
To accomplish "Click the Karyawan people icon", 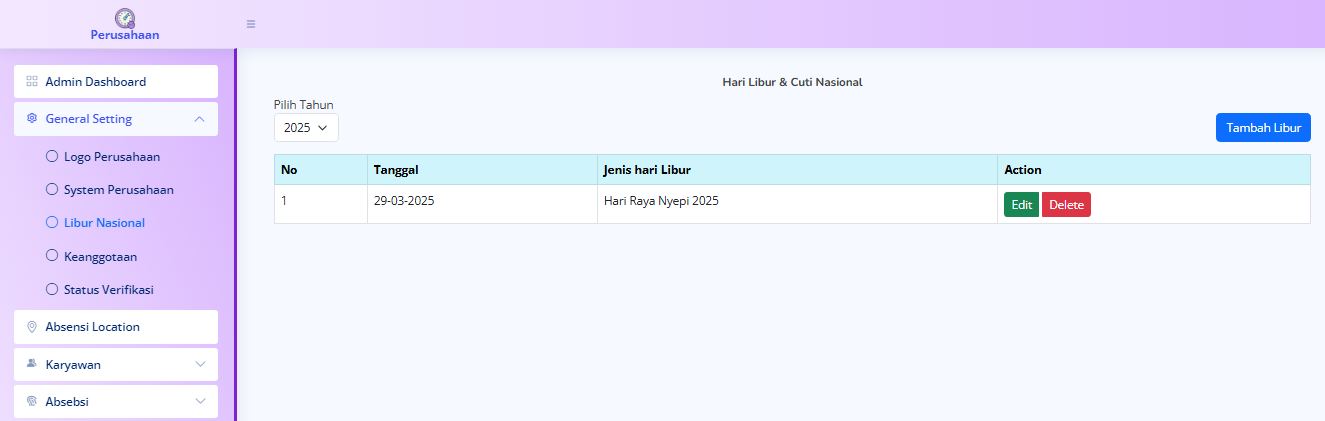I will (32, 364).
